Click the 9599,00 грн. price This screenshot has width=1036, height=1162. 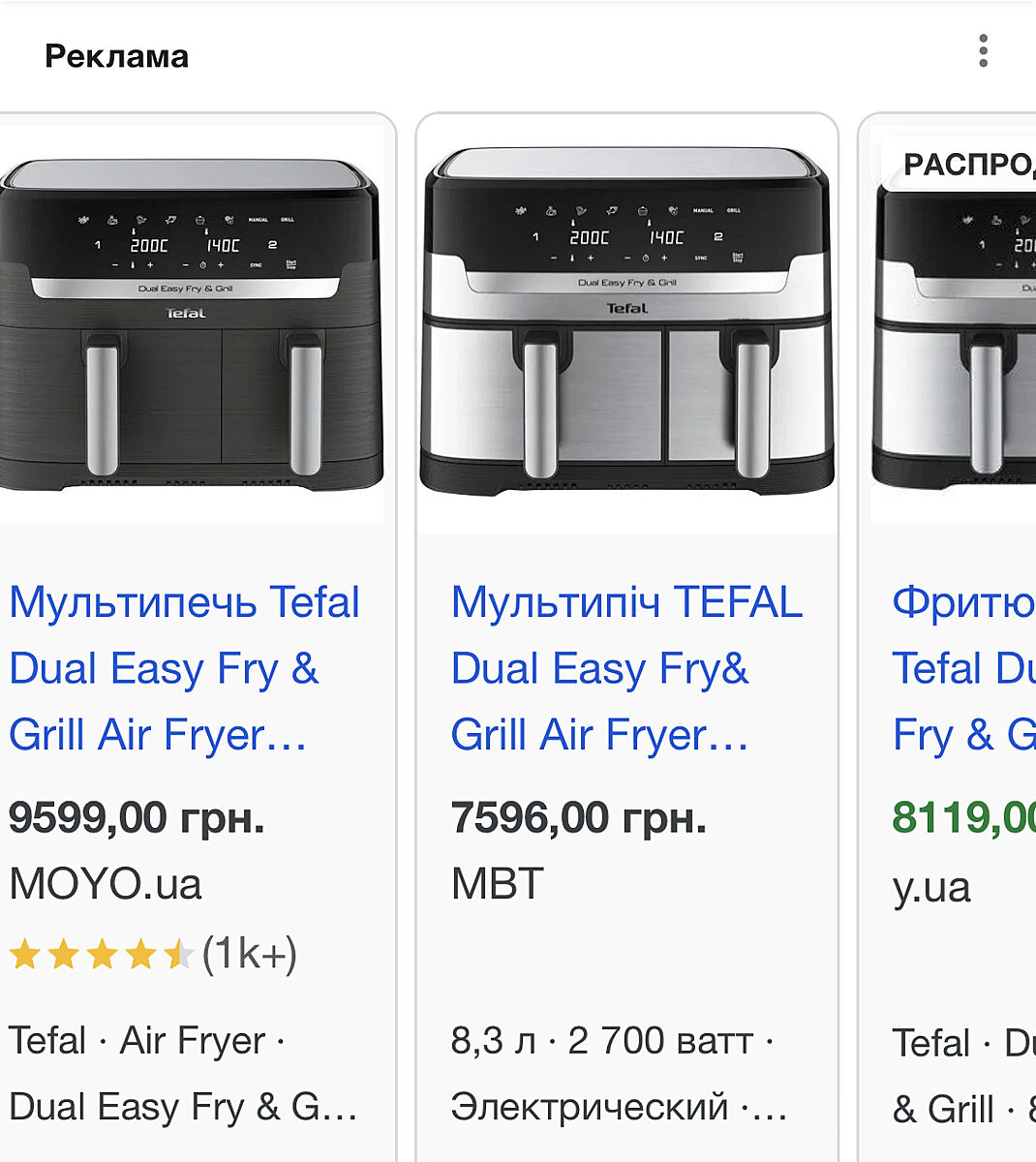point(137,818)
